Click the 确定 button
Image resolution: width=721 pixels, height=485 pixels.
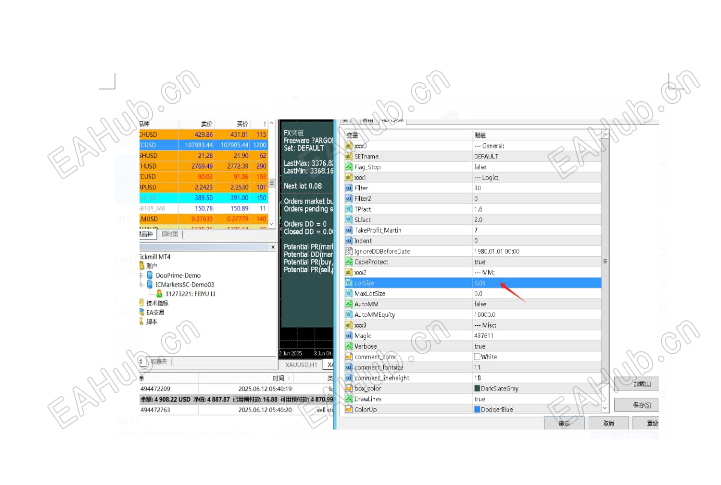click(564, 423)
